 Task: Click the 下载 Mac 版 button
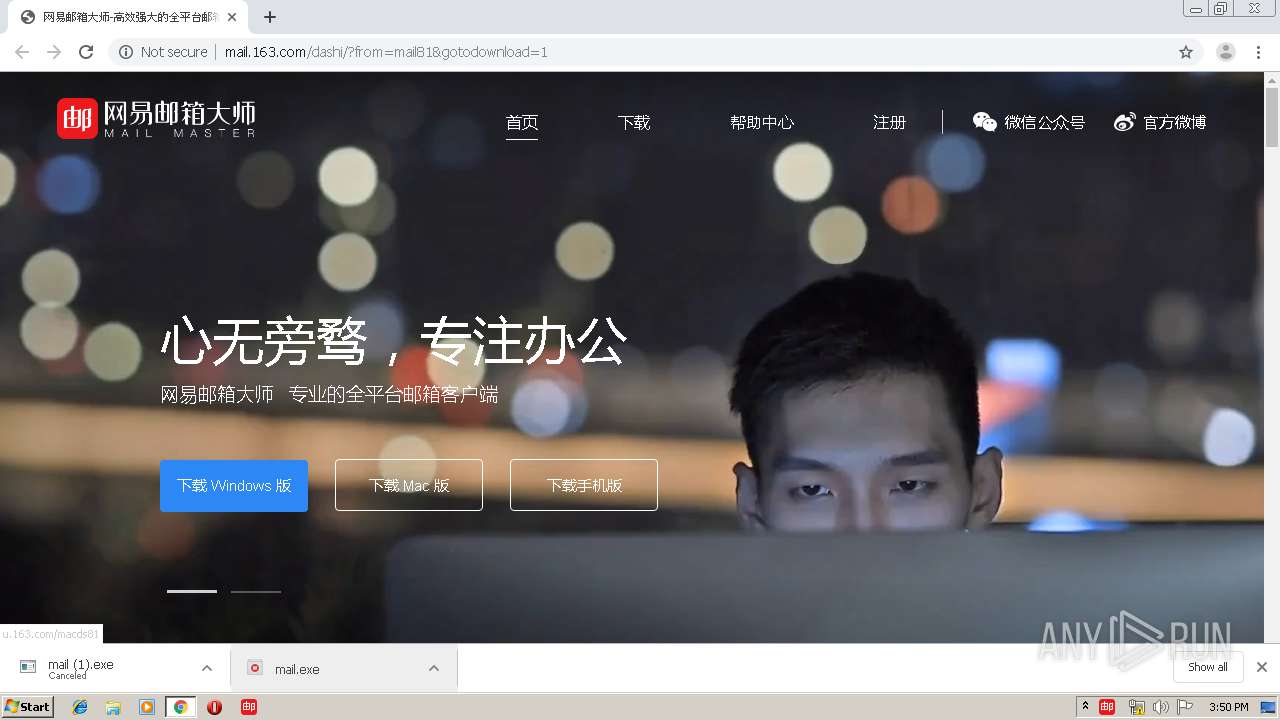[x=409, y=485]
